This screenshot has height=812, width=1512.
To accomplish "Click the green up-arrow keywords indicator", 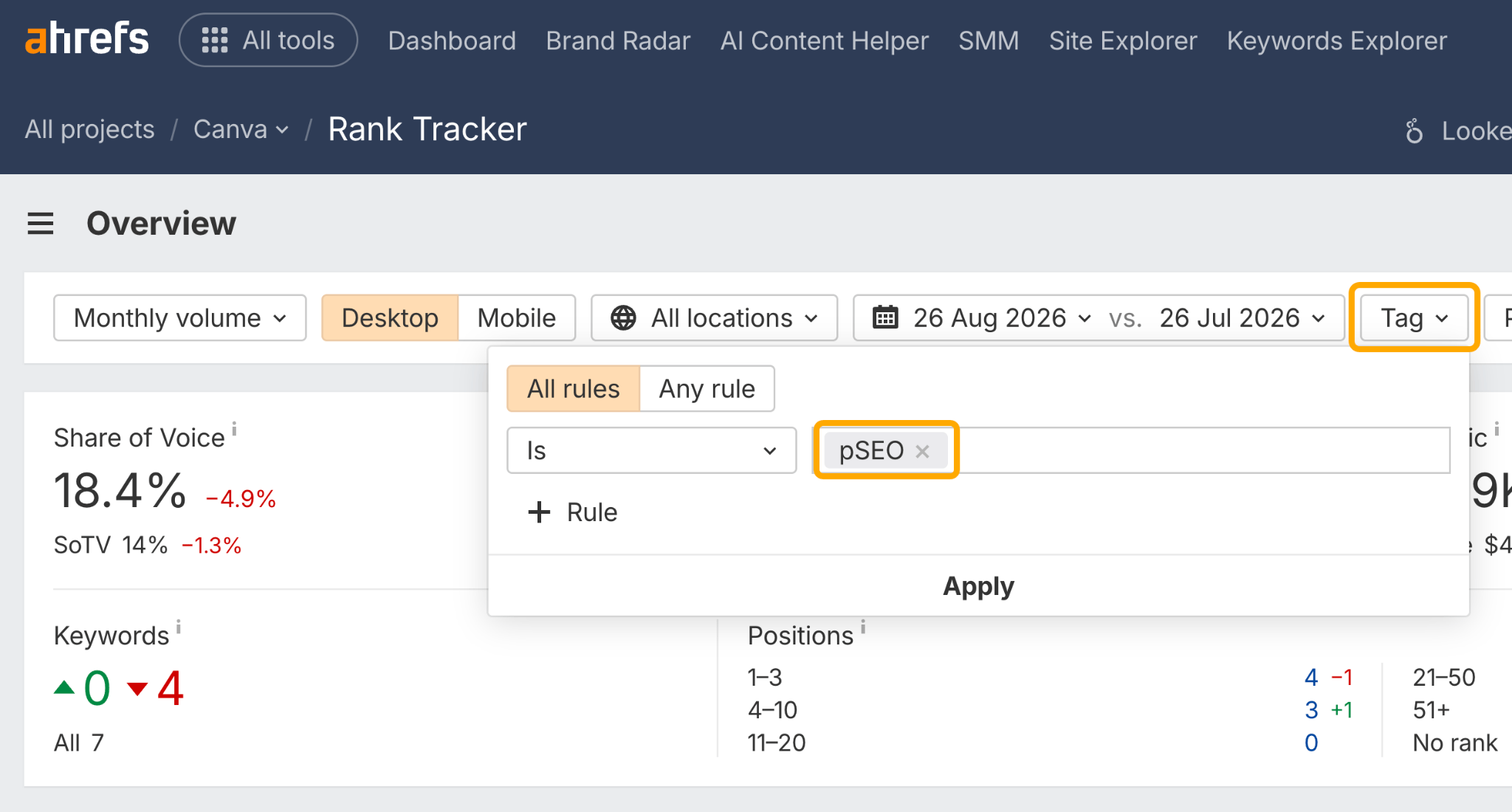I will click(x=65, y=687).
